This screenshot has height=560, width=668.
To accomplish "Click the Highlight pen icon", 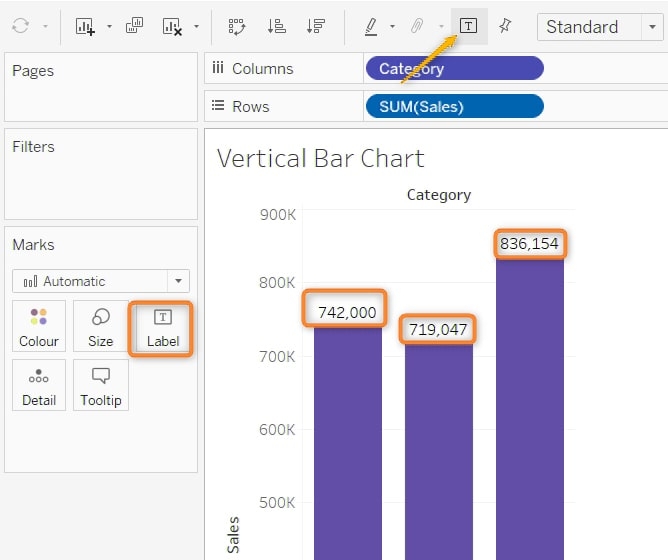I will point(371,26).
